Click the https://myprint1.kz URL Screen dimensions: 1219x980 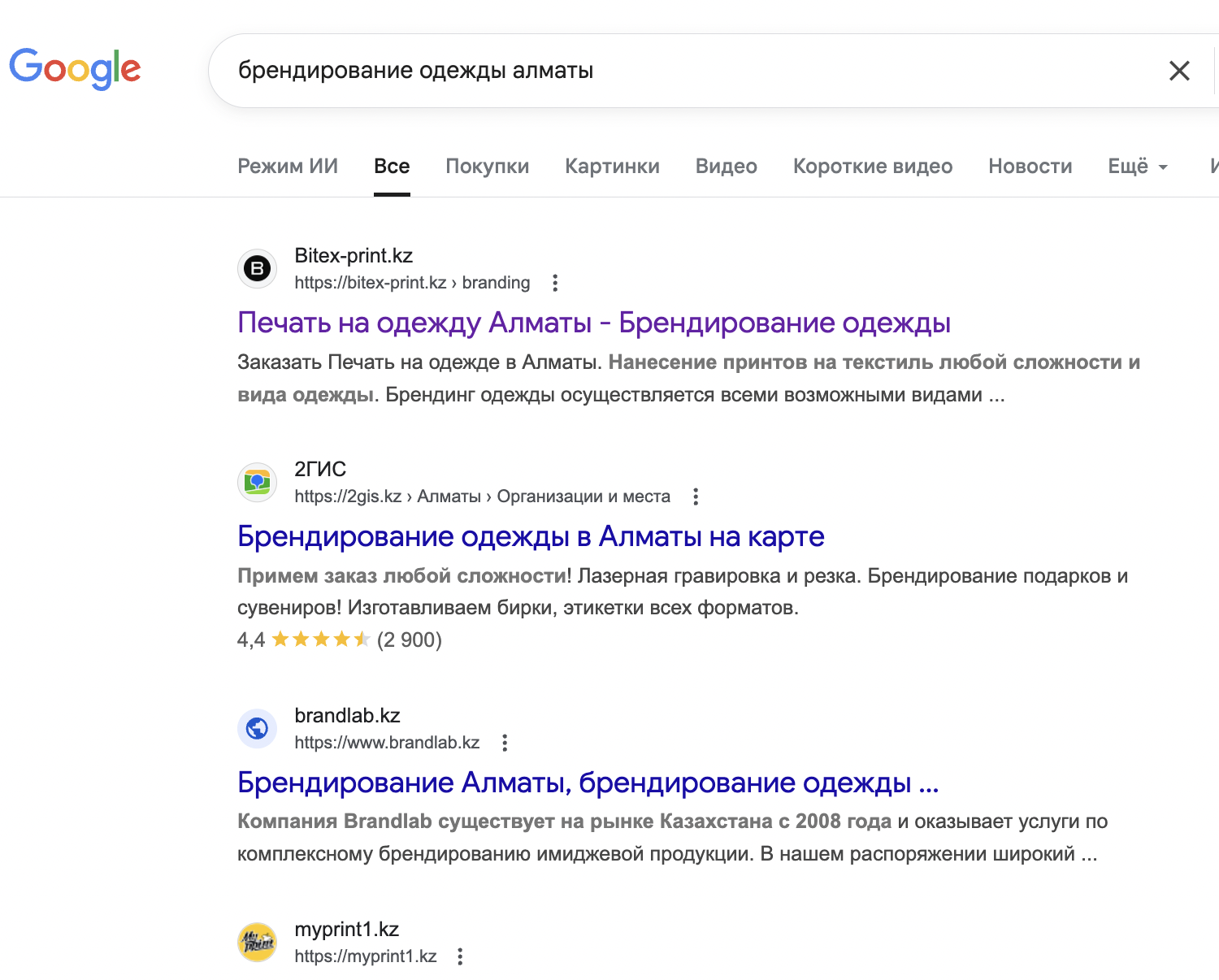point(366,956)
